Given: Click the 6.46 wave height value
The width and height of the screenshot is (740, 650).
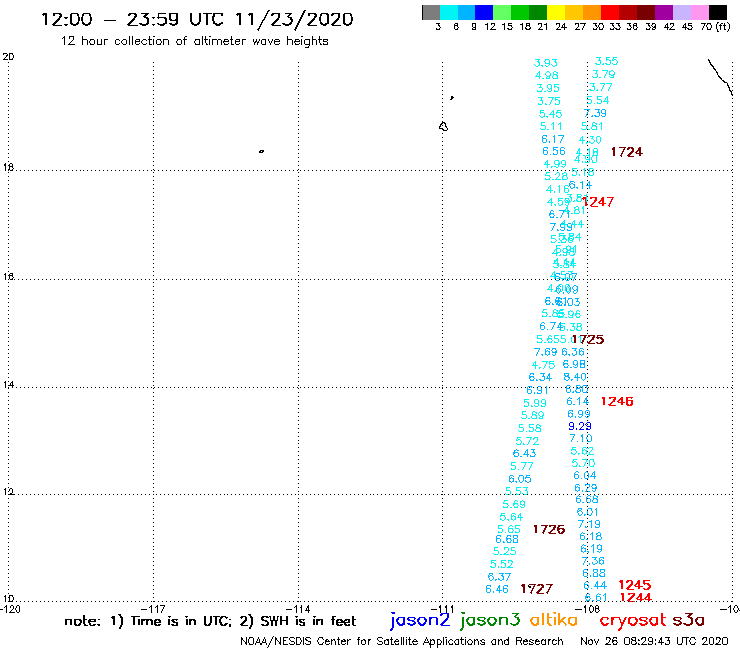Looking at the screenshot, I should tap(497, 590).
